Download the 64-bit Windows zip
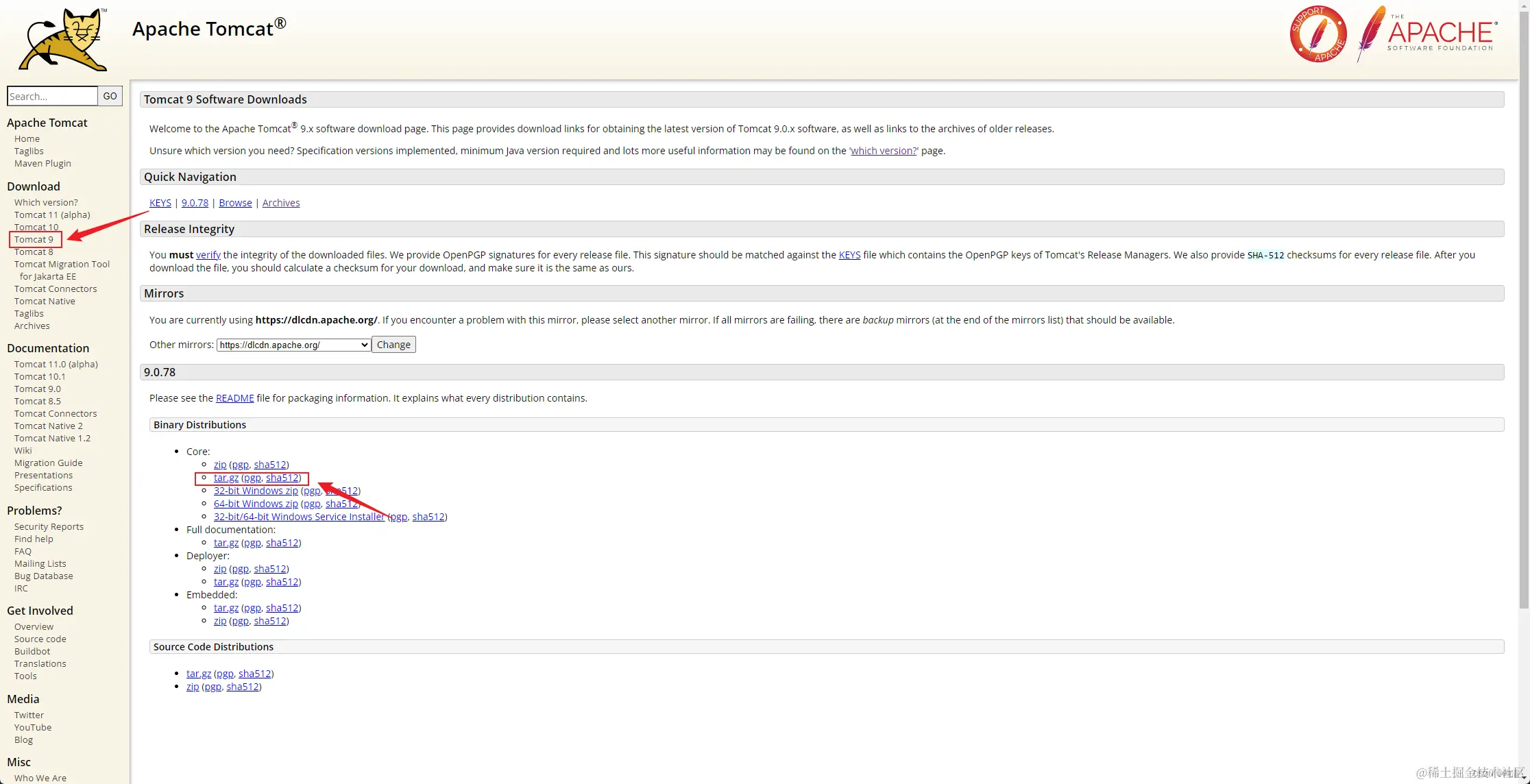1530x784 pixels. (256, 504)
